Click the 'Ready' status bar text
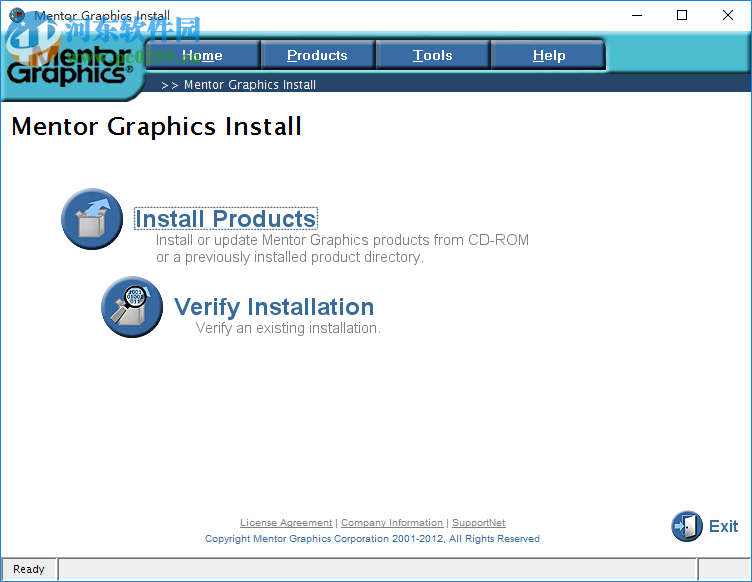Image resolution: width=752 pixels, height=582 pixels. 29,569
